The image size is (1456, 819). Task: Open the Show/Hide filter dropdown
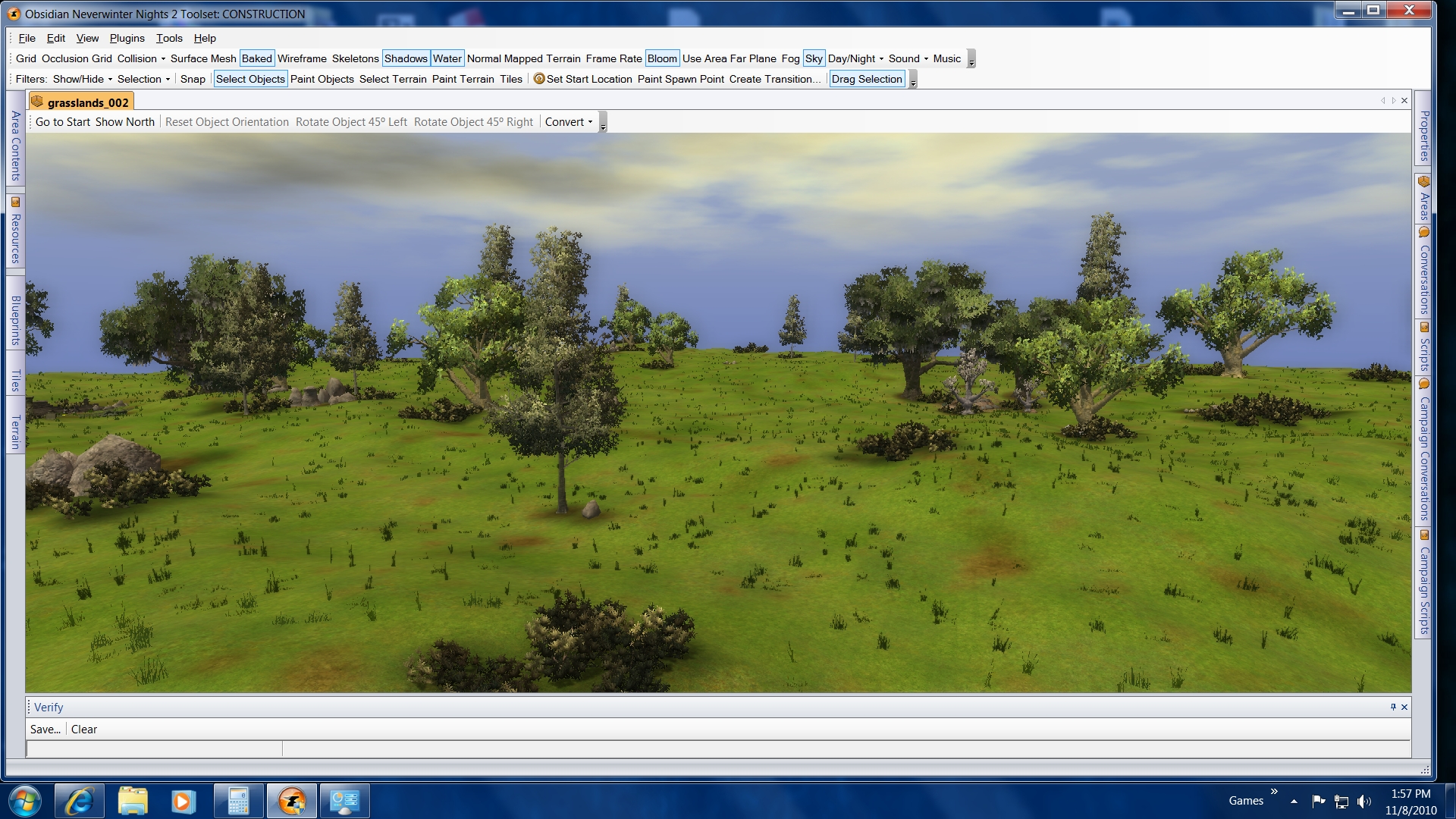click(83, 79)
